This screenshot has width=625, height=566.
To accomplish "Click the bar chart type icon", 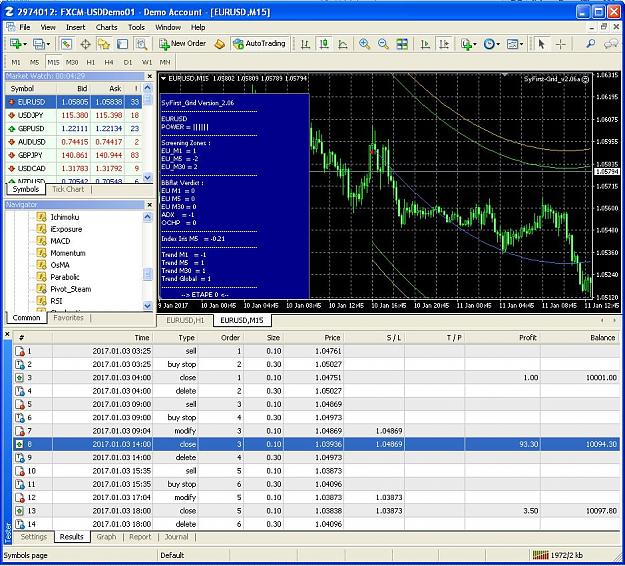I will click(305, 44).
